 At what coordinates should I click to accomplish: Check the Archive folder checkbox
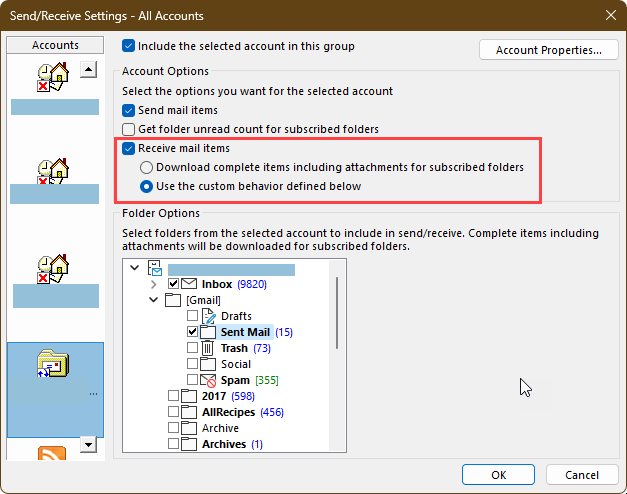[173, 428]
